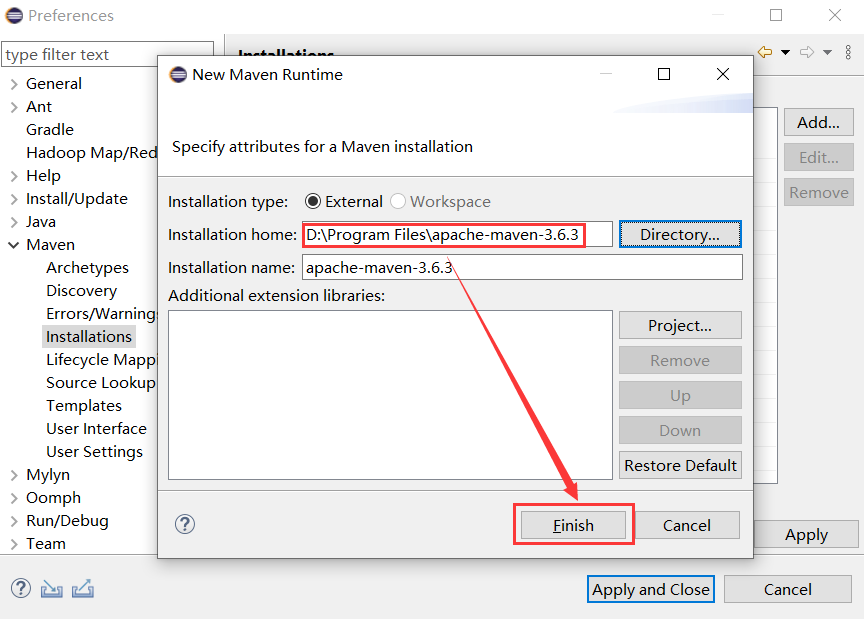Expand the Ant tree node
The height and width of the screenshot is (619, 864).
[14, 107]
